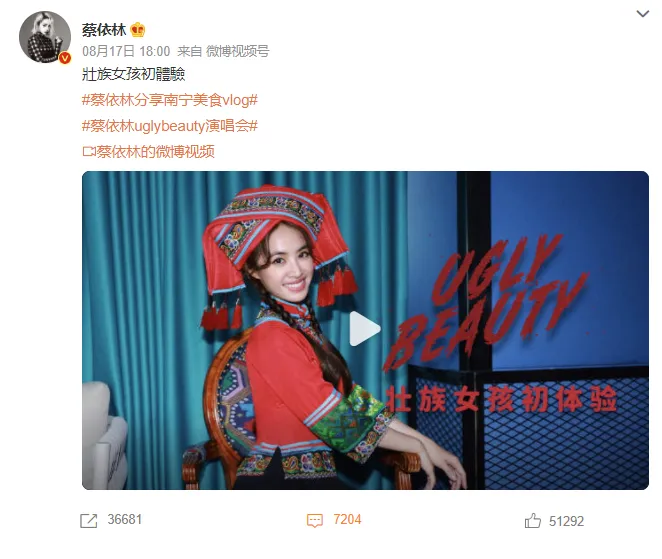Open the 7204 comments count
This screenshot has width=662, height=559.
point(347,519)
